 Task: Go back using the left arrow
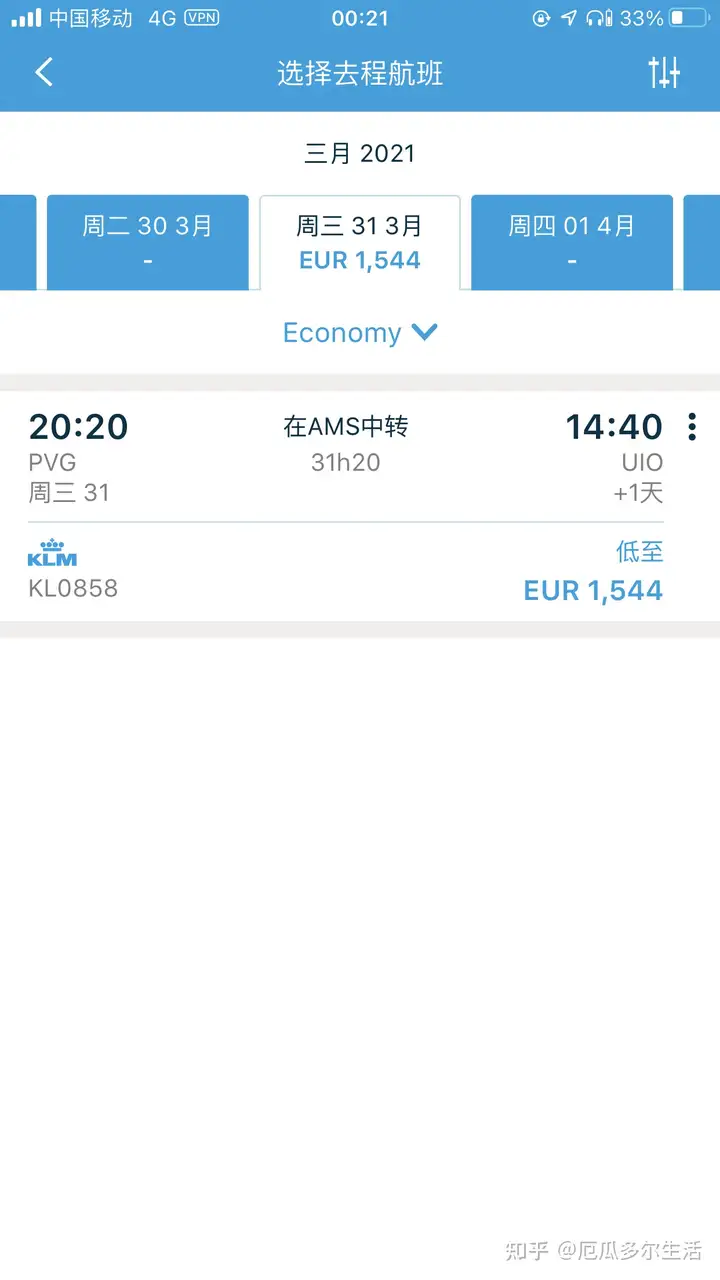tap(44, 72)
